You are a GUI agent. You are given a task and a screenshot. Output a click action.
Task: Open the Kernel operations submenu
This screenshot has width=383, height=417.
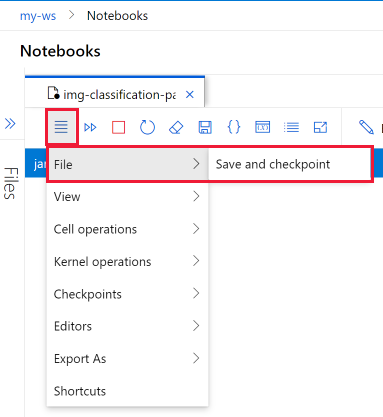pos(127,261)
